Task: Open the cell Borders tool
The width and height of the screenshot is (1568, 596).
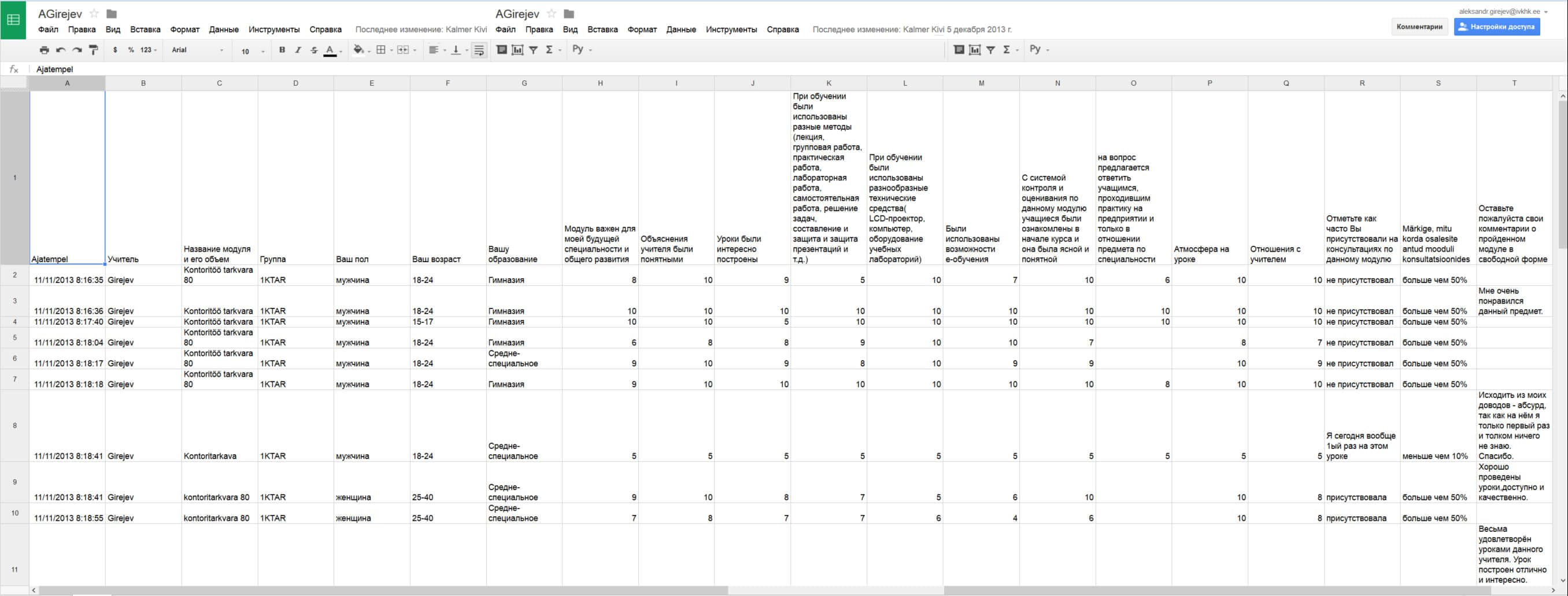Action: pos(381,50)
